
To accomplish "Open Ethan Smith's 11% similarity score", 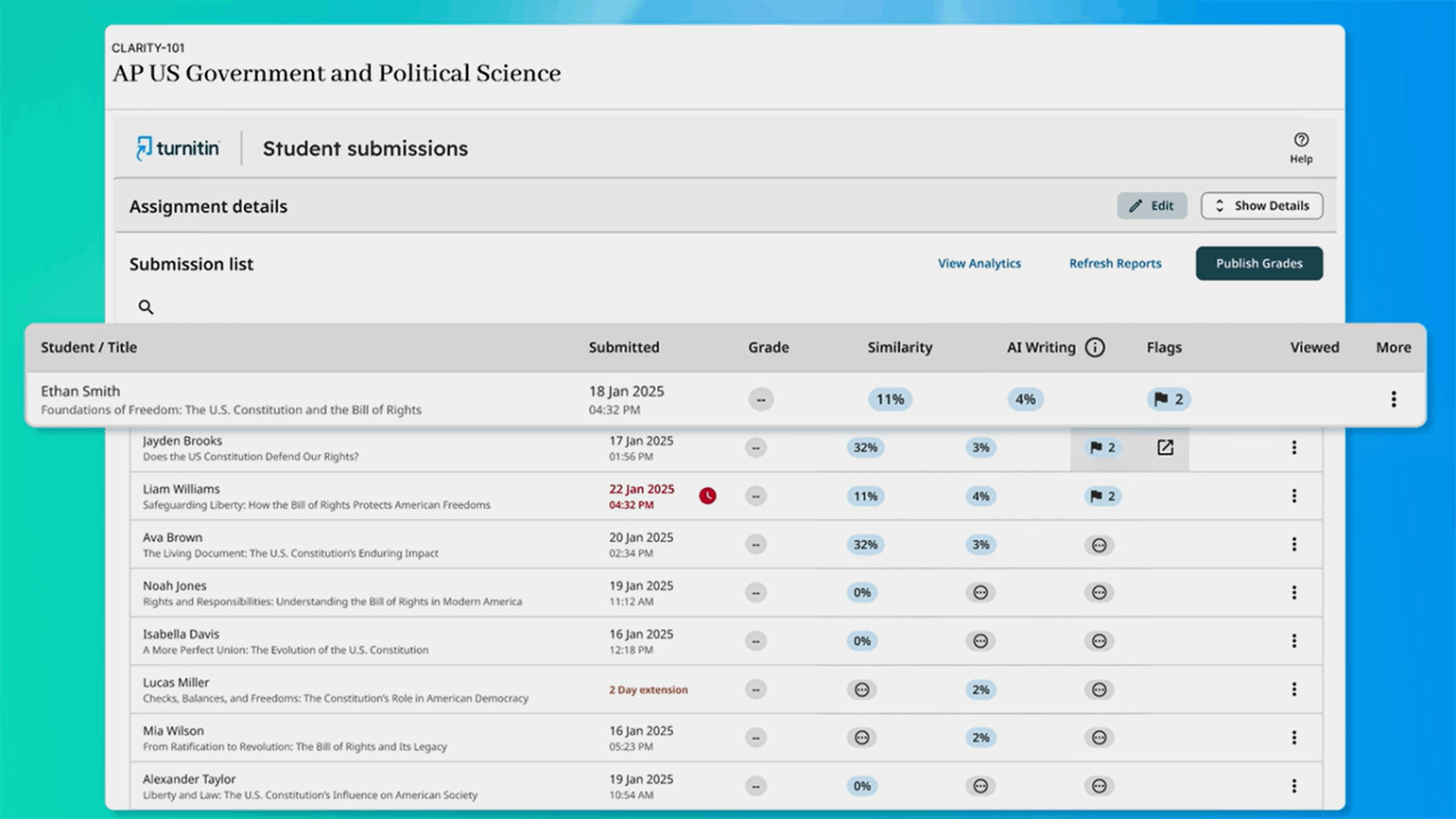I will 890,400.
